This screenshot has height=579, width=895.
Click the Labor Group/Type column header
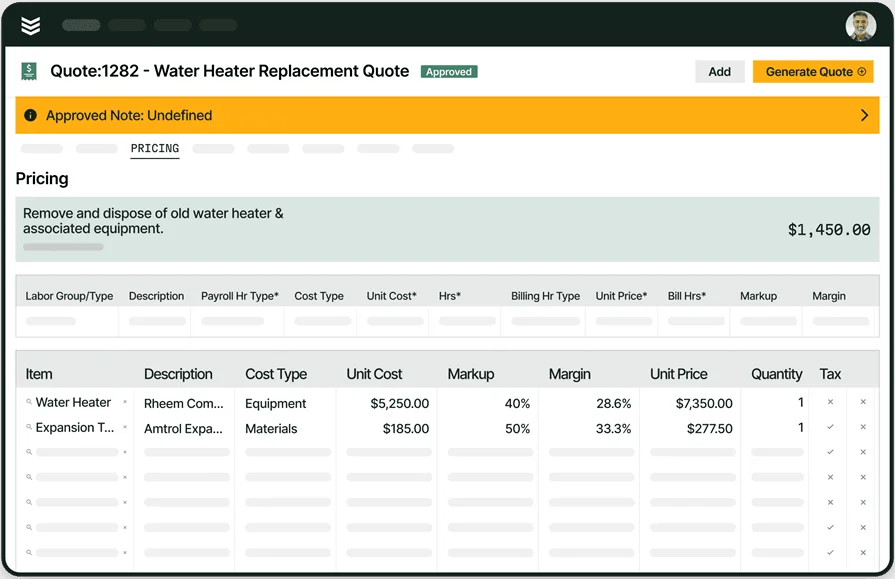tap(69, 296)
